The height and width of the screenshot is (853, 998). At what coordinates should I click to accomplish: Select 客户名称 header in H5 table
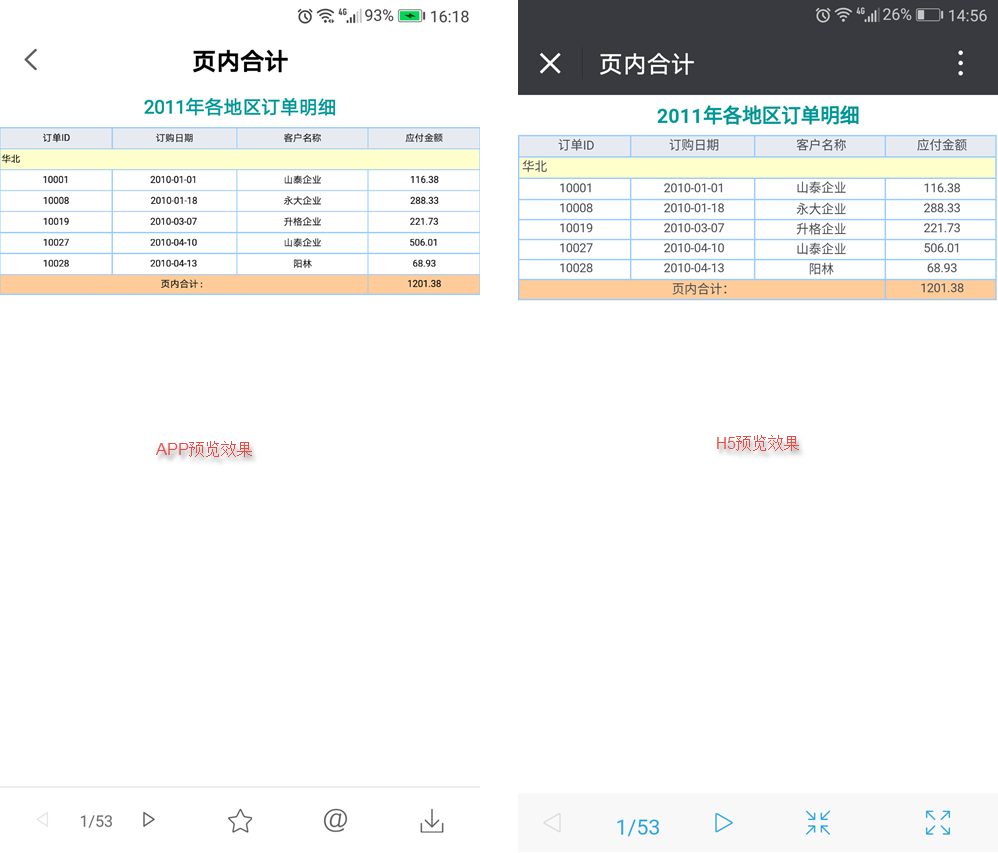[820, 146]
